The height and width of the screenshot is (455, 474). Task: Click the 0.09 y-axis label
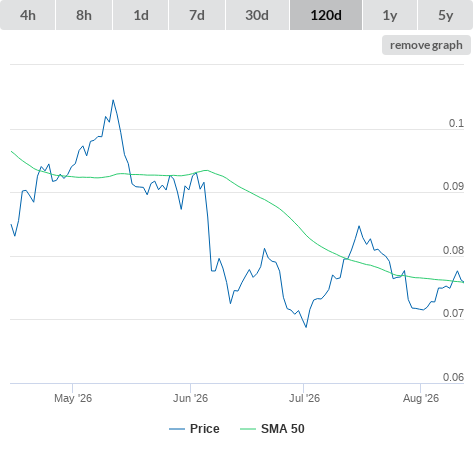point(453,186)
